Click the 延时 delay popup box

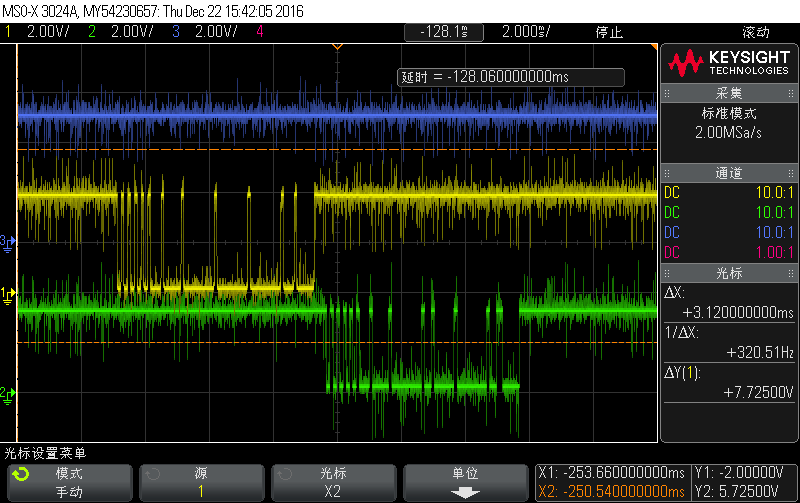[511, 77]
